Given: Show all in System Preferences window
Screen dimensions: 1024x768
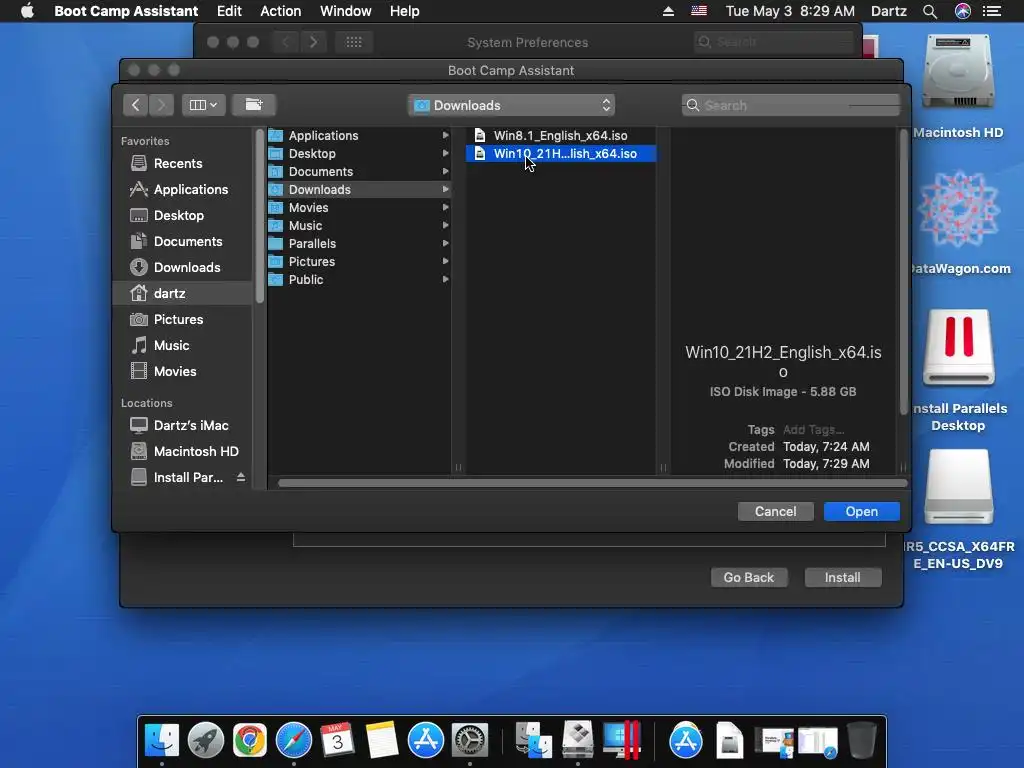Looking at the screenshot, I should point(353,42).
